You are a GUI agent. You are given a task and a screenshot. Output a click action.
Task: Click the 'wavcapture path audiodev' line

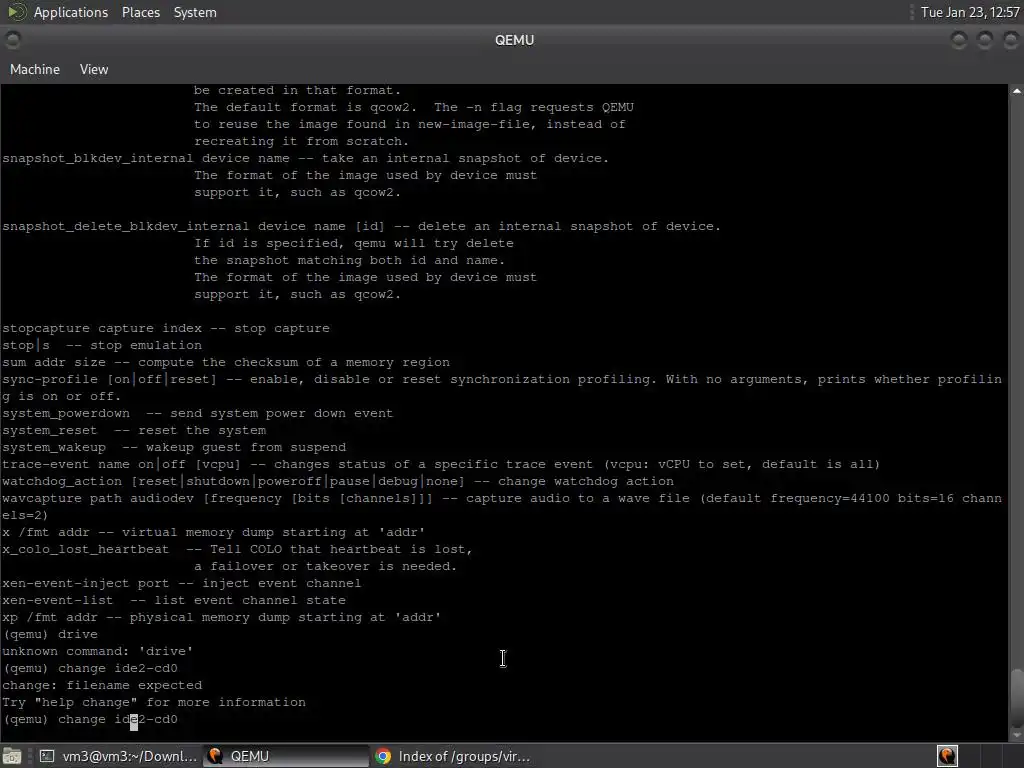[502, 507]
